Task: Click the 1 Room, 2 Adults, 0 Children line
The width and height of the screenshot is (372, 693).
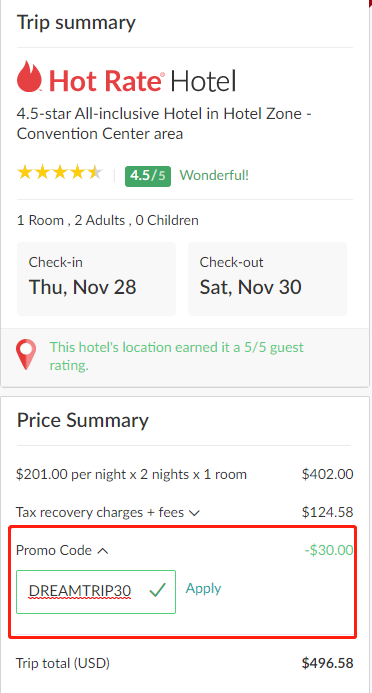Action: [107, 220]
